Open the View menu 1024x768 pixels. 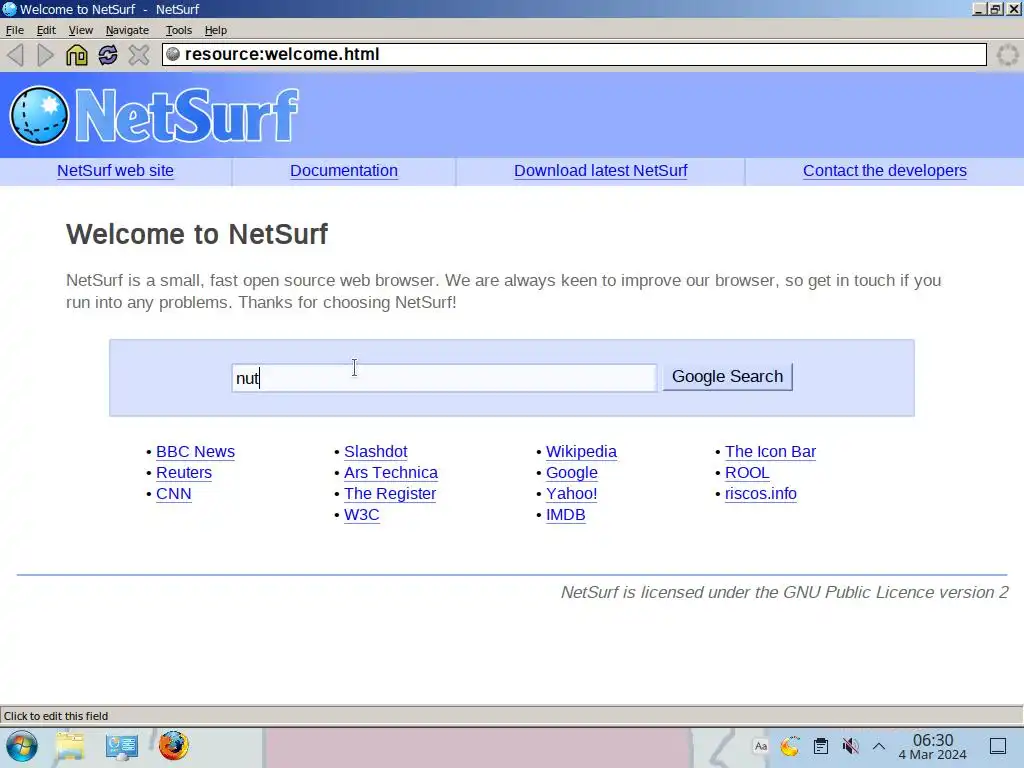tap(80, 30)
